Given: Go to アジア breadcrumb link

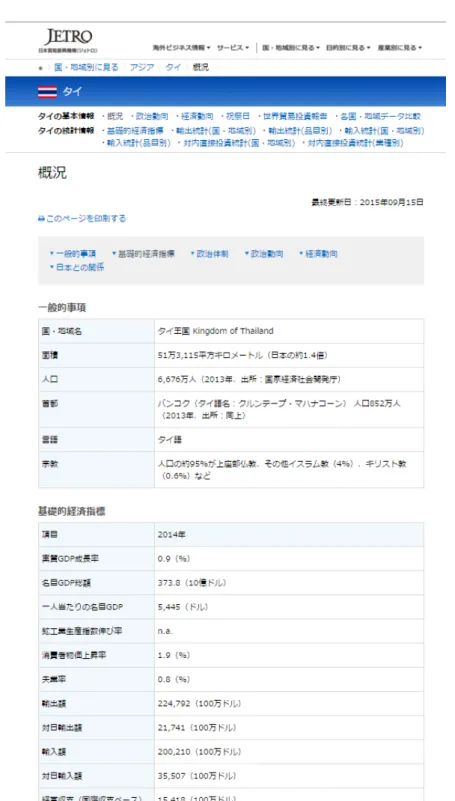Looking at the screenshot, I should tap(141, 67).
